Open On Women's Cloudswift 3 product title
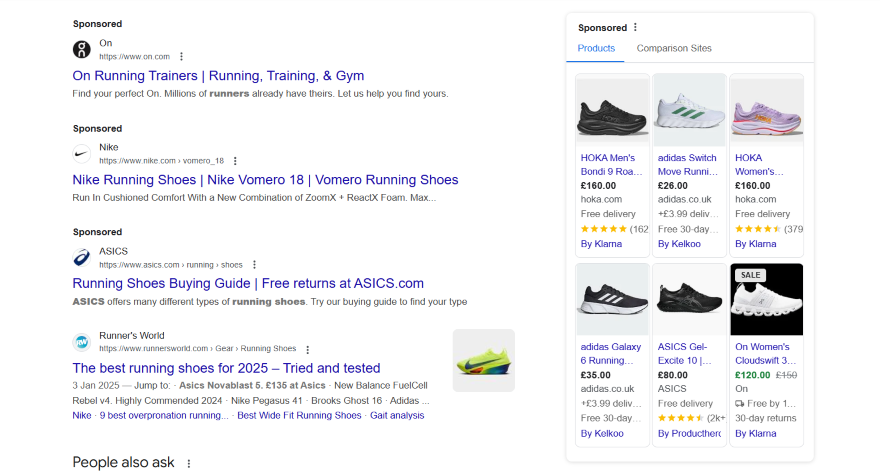This screenshot has height=474, width=880. 766,353
